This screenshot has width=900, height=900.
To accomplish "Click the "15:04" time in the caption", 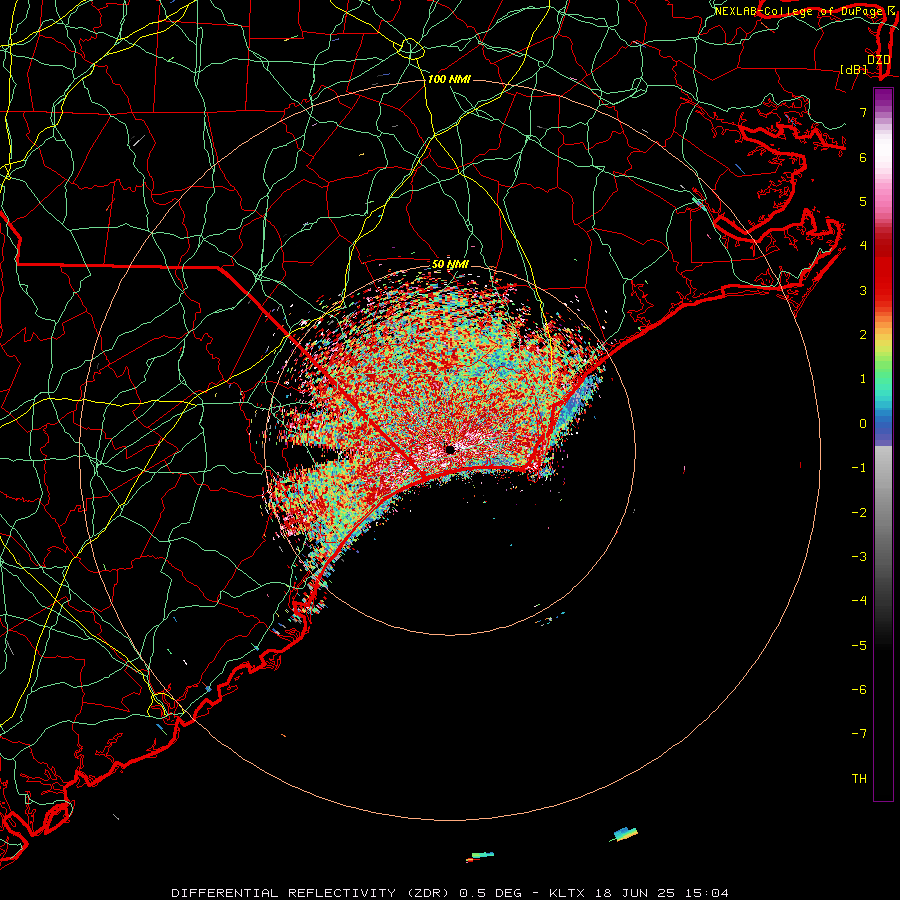I will point(707,893).
